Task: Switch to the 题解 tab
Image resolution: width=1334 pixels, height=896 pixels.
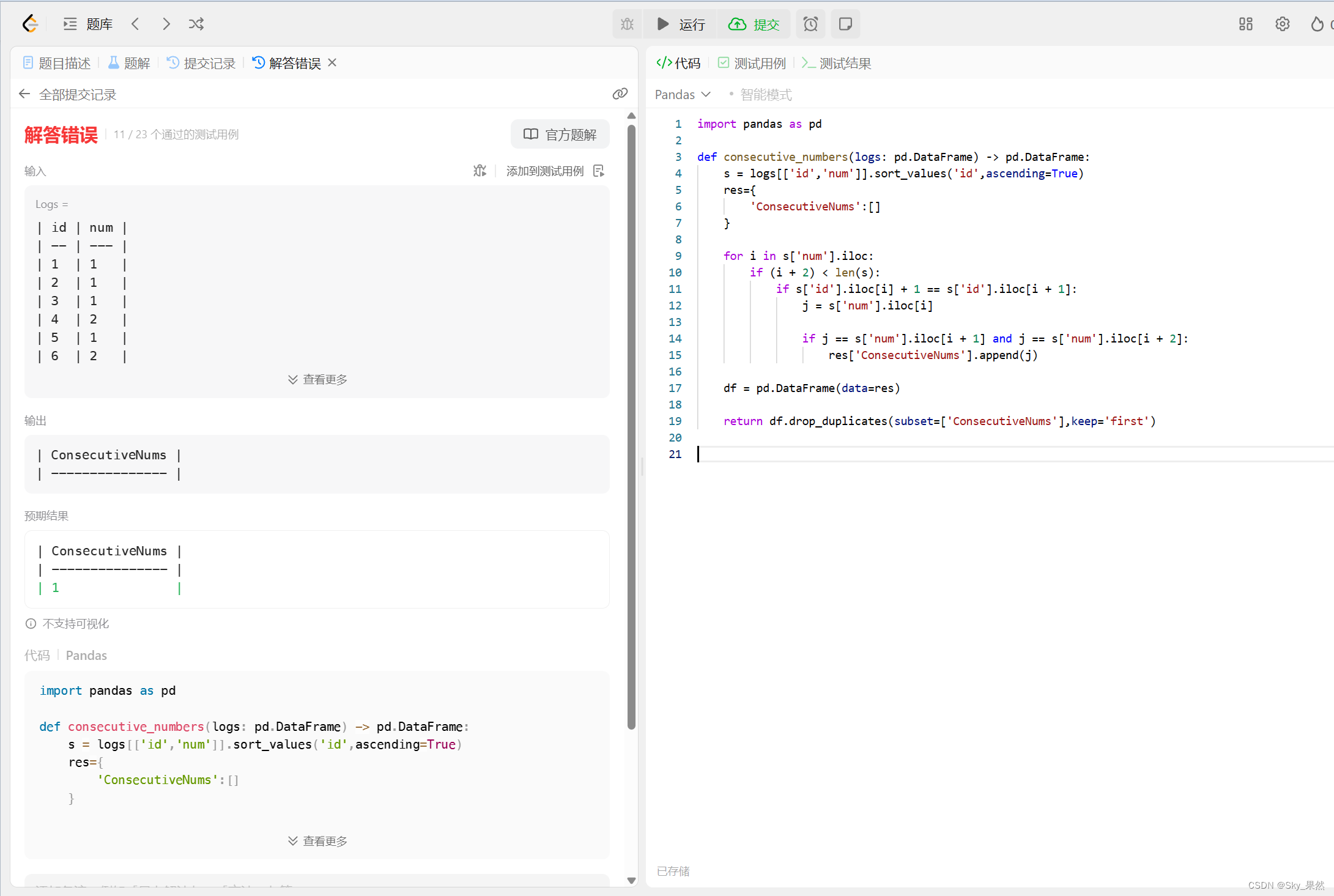Action: [x=129, y=63]
